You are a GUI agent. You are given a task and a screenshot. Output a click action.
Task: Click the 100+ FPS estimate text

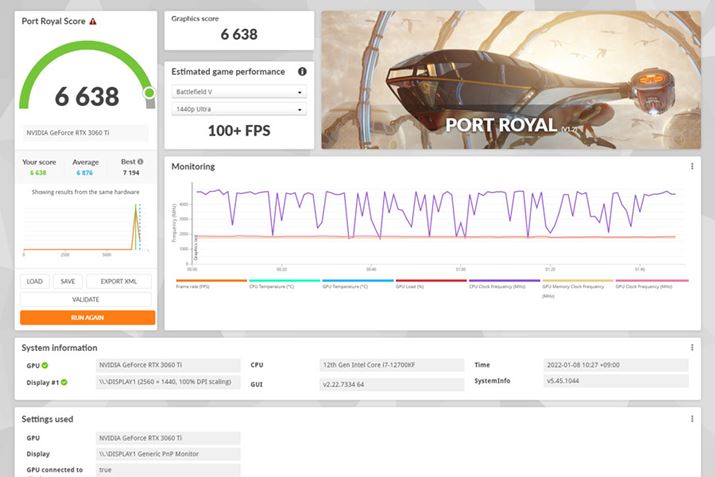[x=239, y=131]
